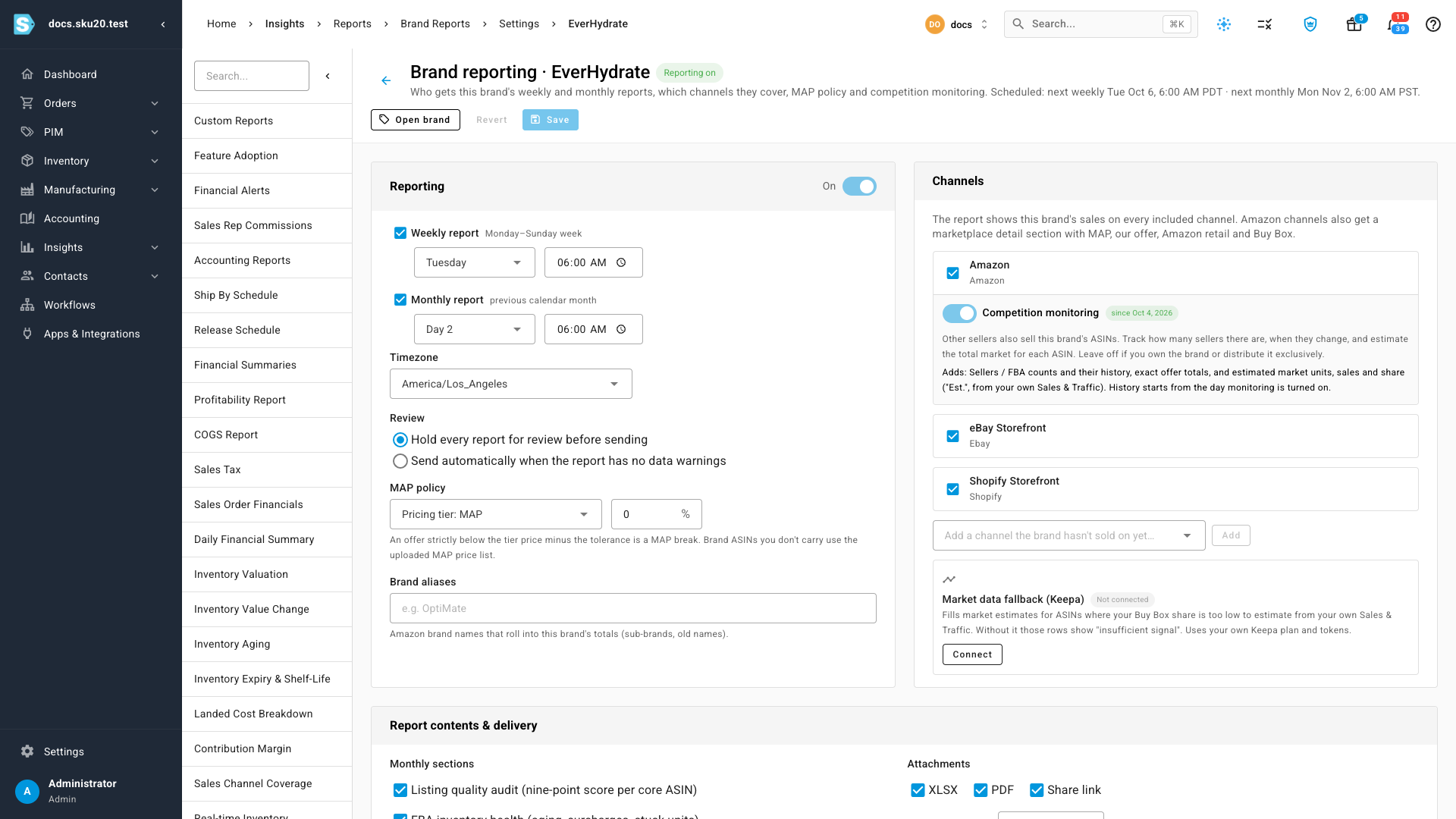Collapse the reports list panel arrow
This screenshot has width=1456, height=819.
pyautogui.click(x=328, y=76)
